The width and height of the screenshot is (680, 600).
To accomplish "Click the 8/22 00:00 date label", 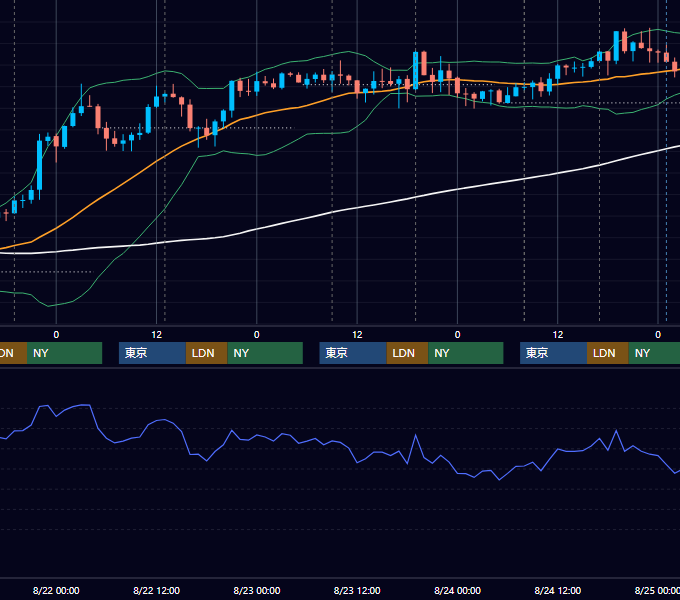I will [56, 590].
